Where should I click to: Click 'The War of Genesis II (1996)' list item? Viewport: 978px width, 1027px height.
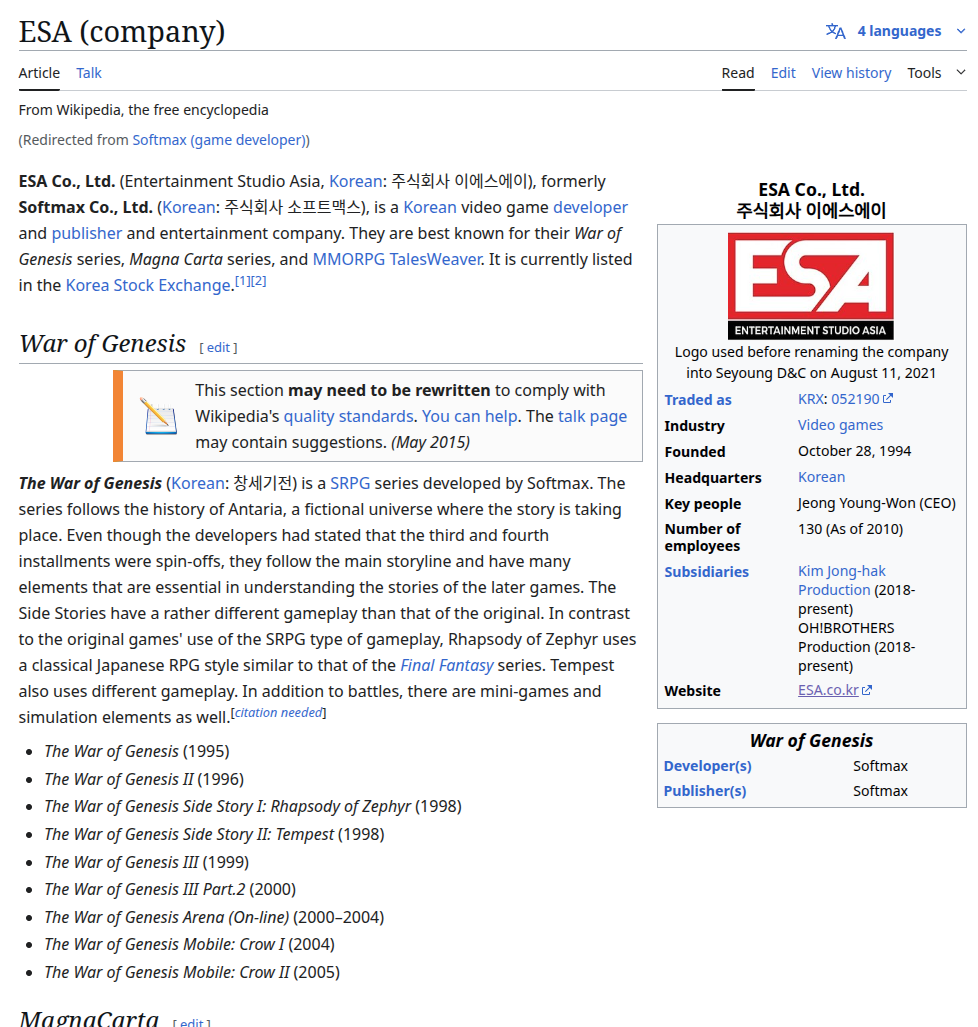[x=144, y=779]
